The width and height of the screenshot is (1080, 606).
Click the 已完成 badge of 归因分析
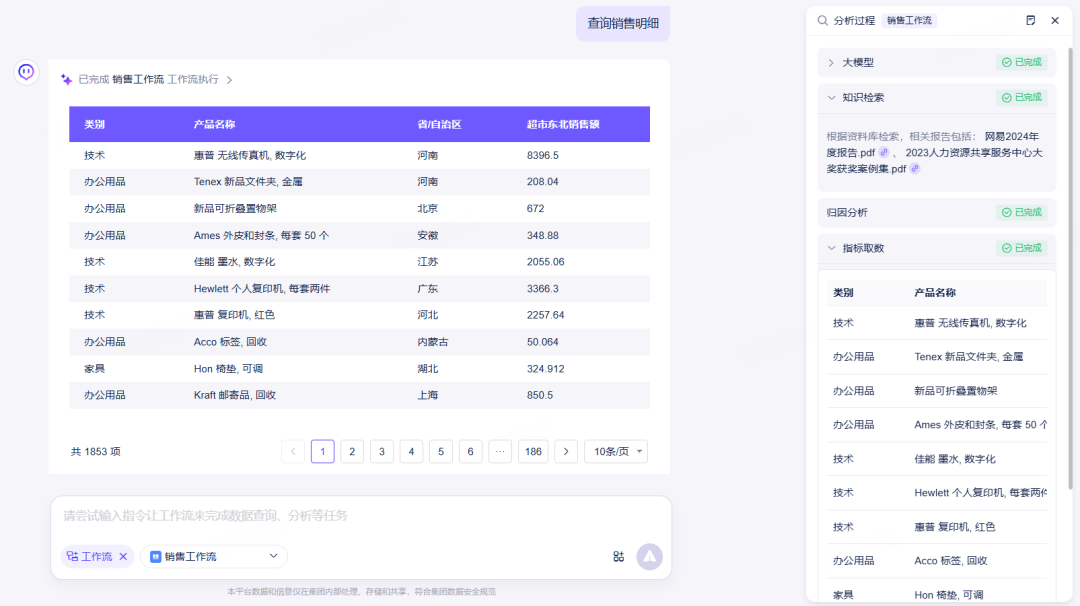1021,213
